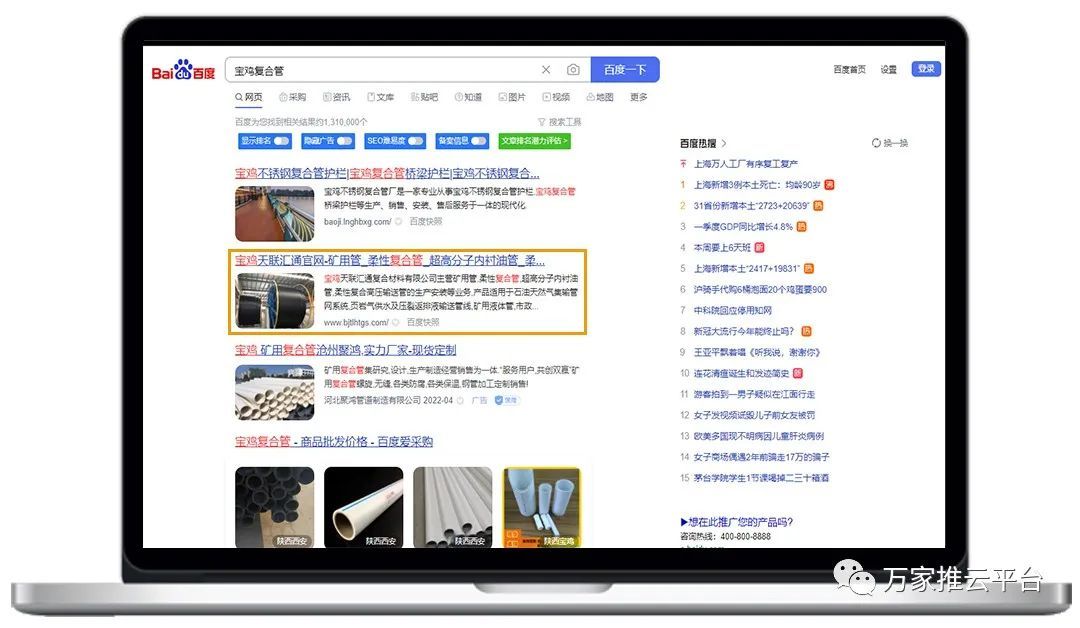Viewport: 1080px width, 628px height.
Task: Open the 视频 video search tab
Action: pyautogui.click(x=556, y=97)
